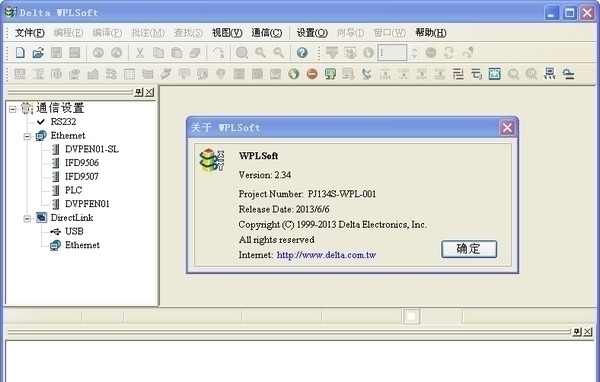Image resolution: width=600 pixels, height=382 pixels.
Task: Increase the toolbar number spinner value
Action: [414, 49]
